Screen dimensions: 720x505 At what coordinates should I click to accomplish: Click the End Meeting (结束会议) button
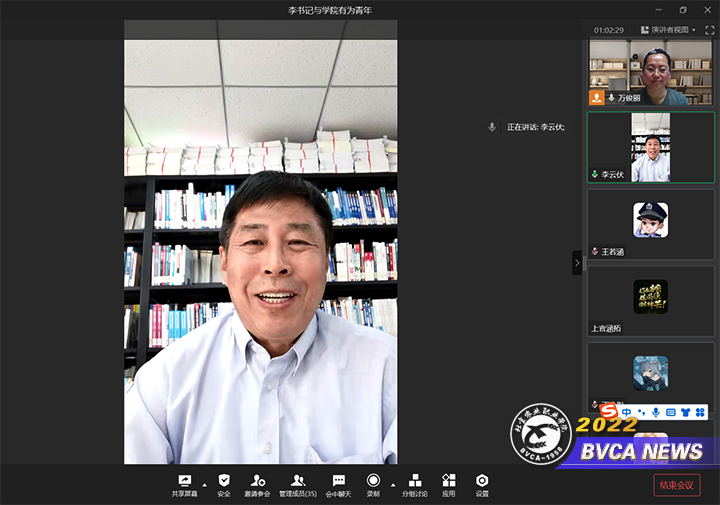[x=677, y=485]
